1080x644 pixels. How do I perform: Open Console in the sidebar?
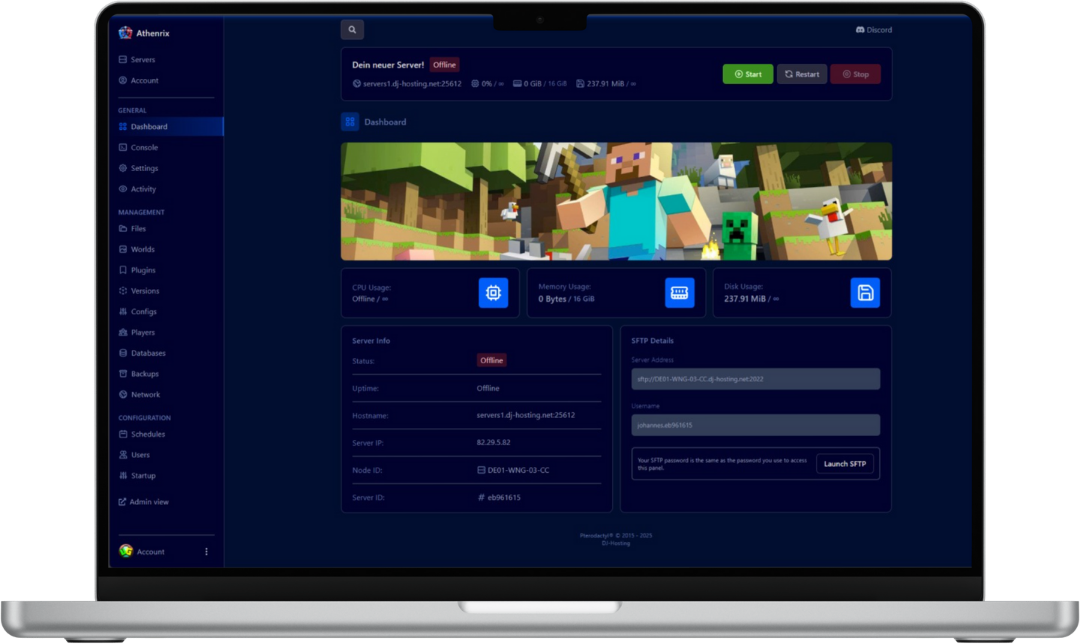pos(144,147)
